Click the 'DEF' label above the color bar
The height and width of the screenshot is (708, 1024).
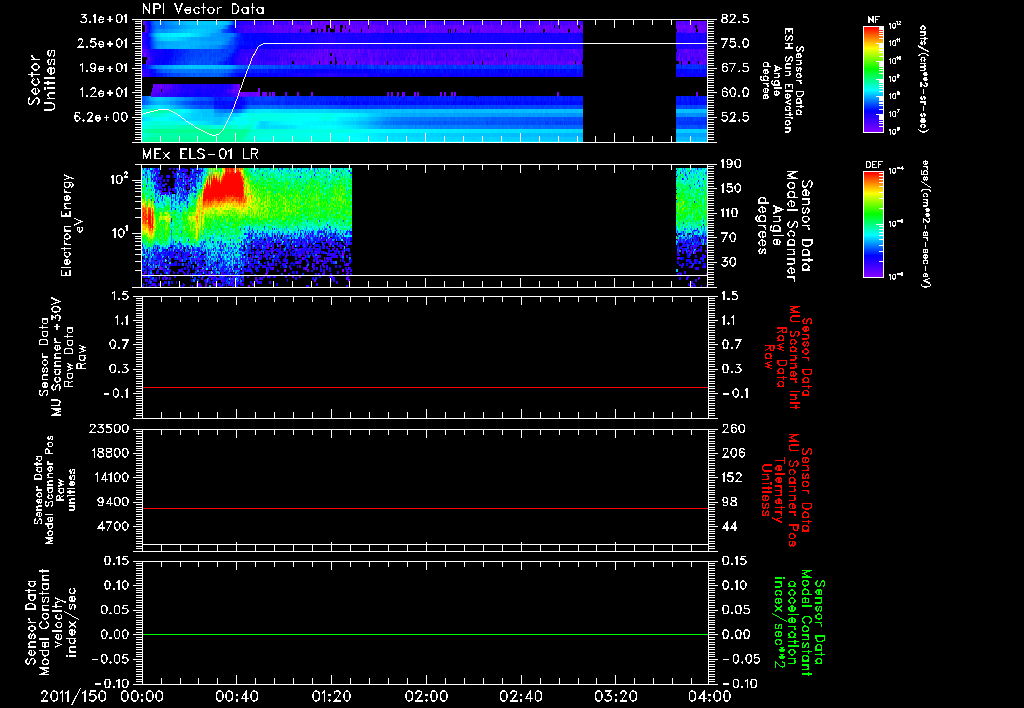point(873,165)
